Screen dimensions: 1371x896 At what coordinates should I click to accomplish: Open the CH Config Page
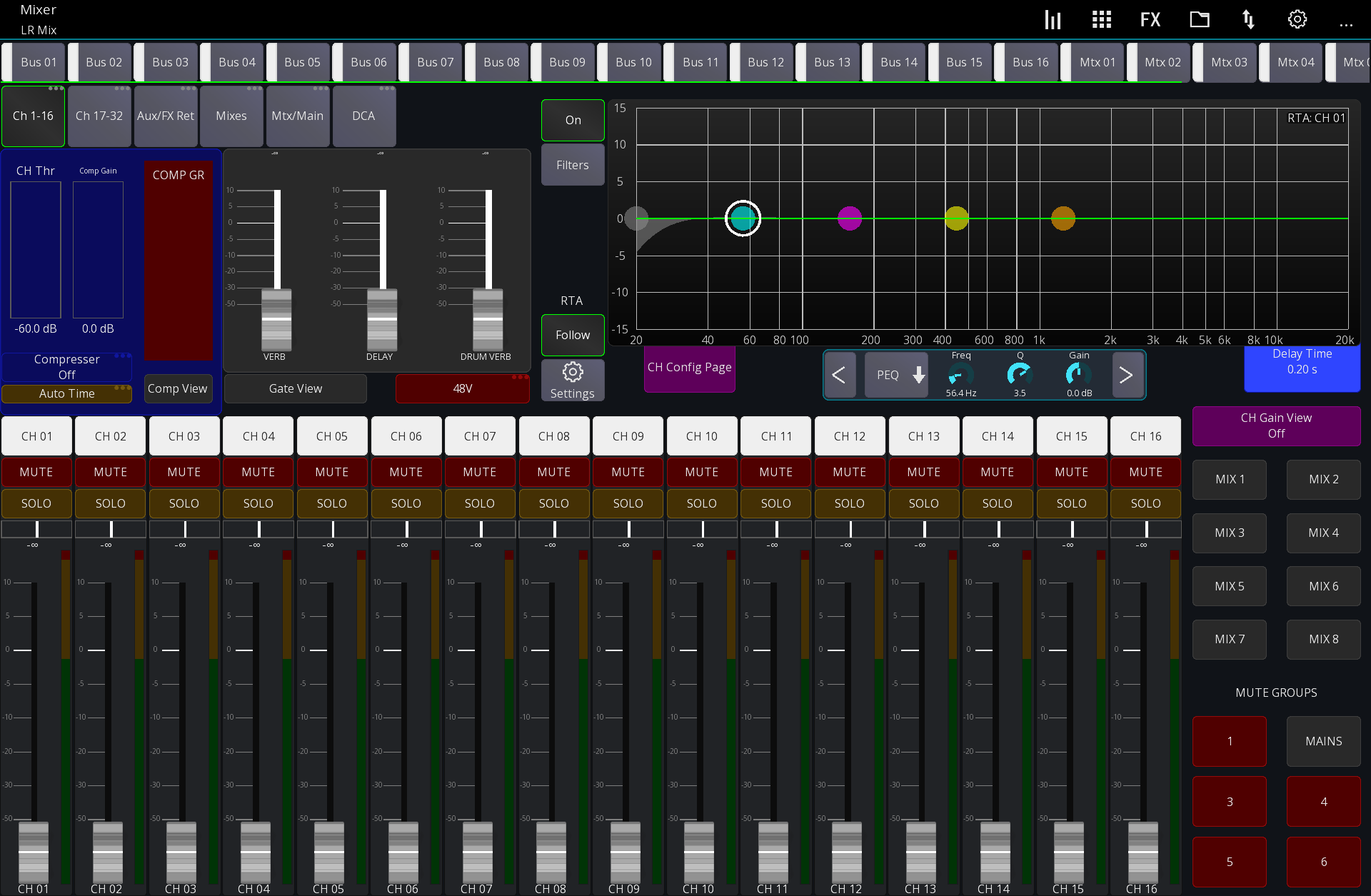[x=688, y=368]
